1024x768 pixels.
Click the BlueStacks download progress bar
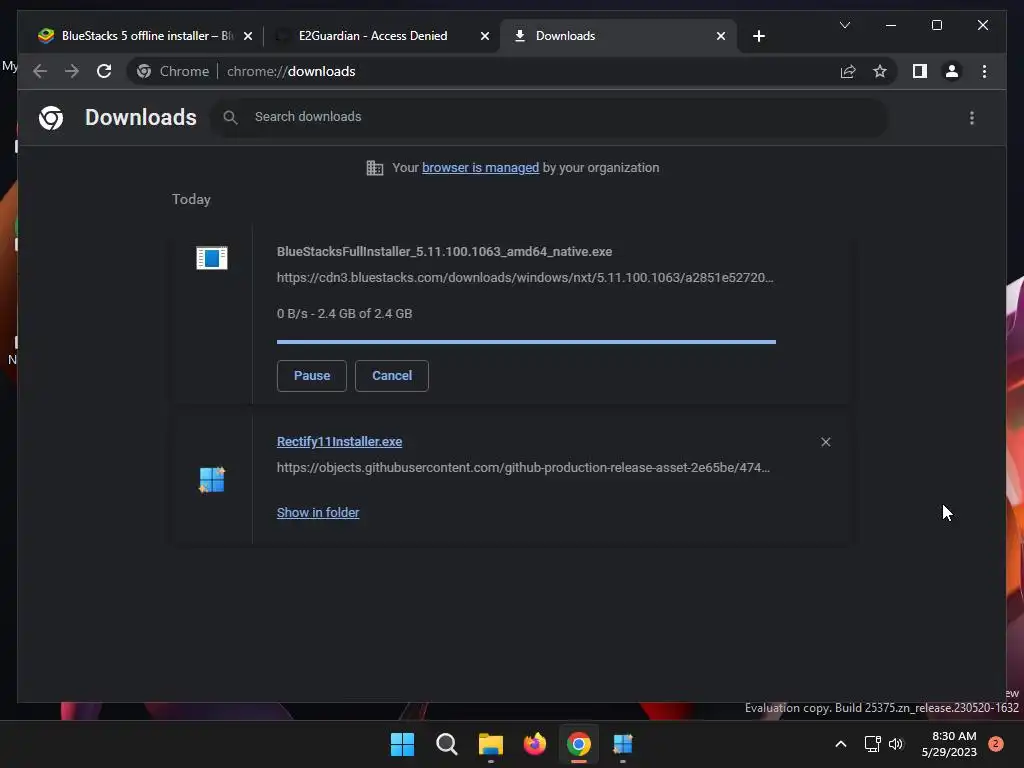click(x=526, y=342)
